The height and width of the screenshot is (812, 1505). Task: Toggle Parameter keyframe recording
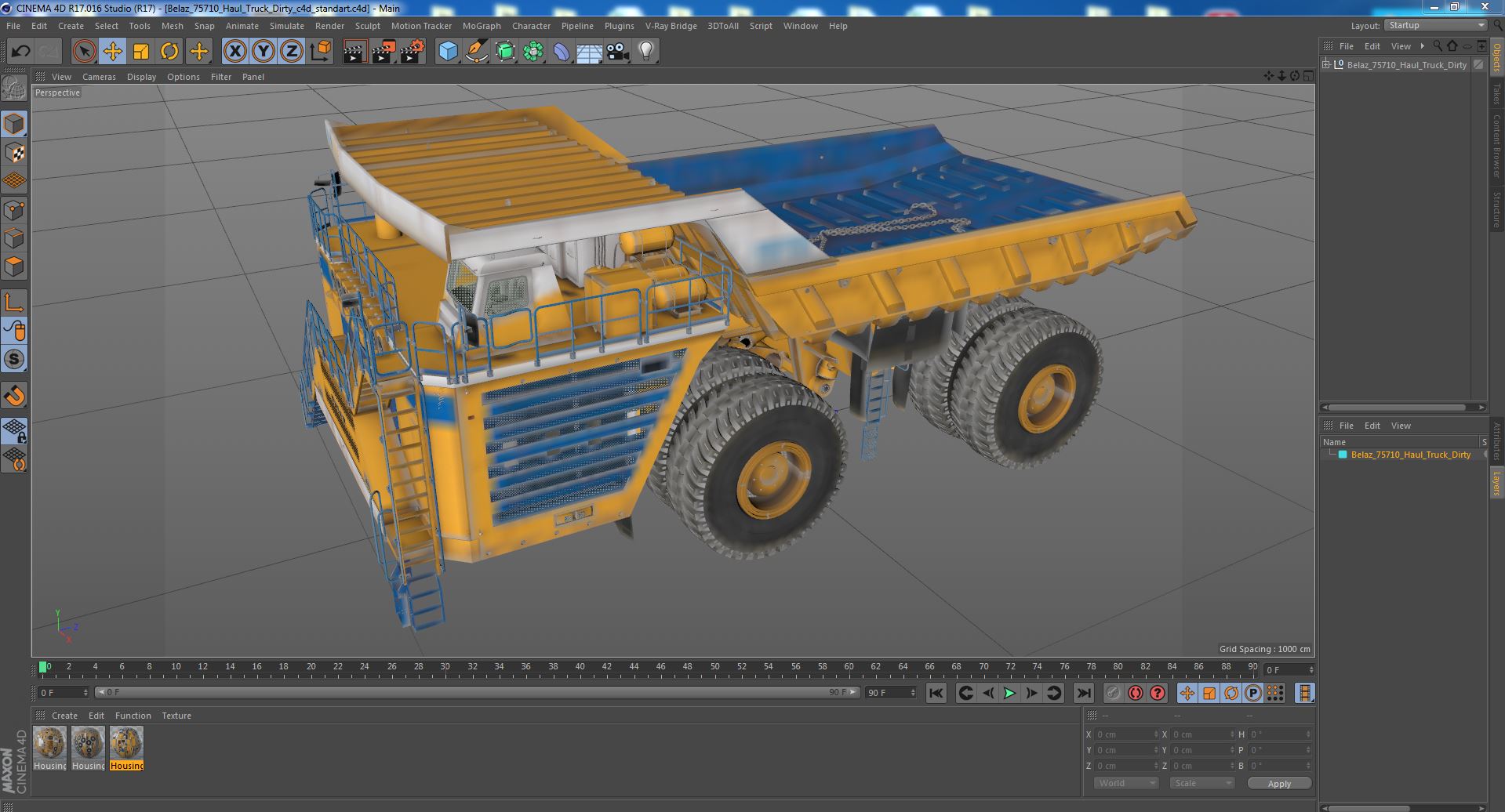(1253, 693)
